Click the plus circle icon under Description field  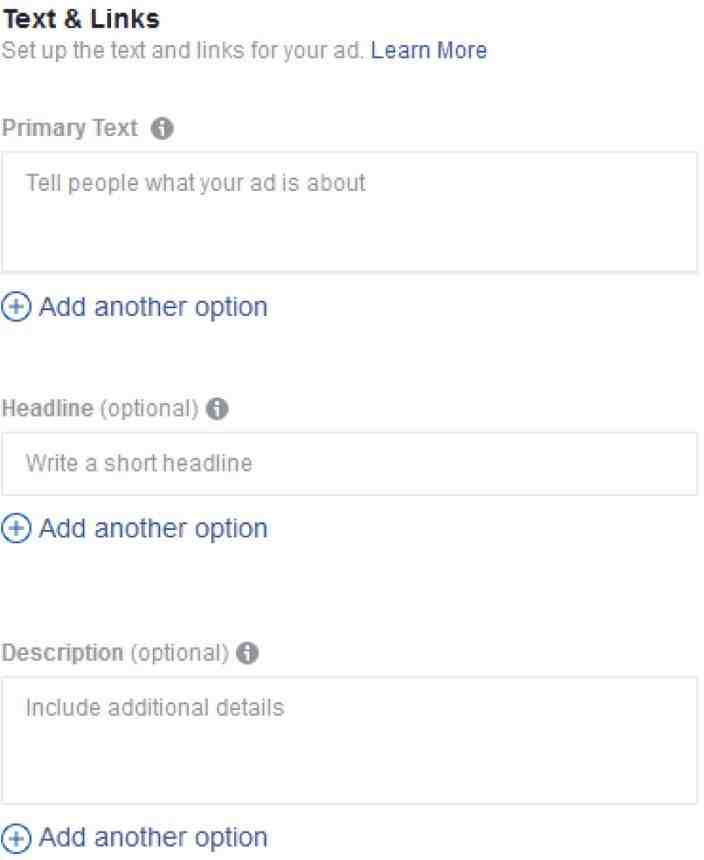click(x=16, y=838)
